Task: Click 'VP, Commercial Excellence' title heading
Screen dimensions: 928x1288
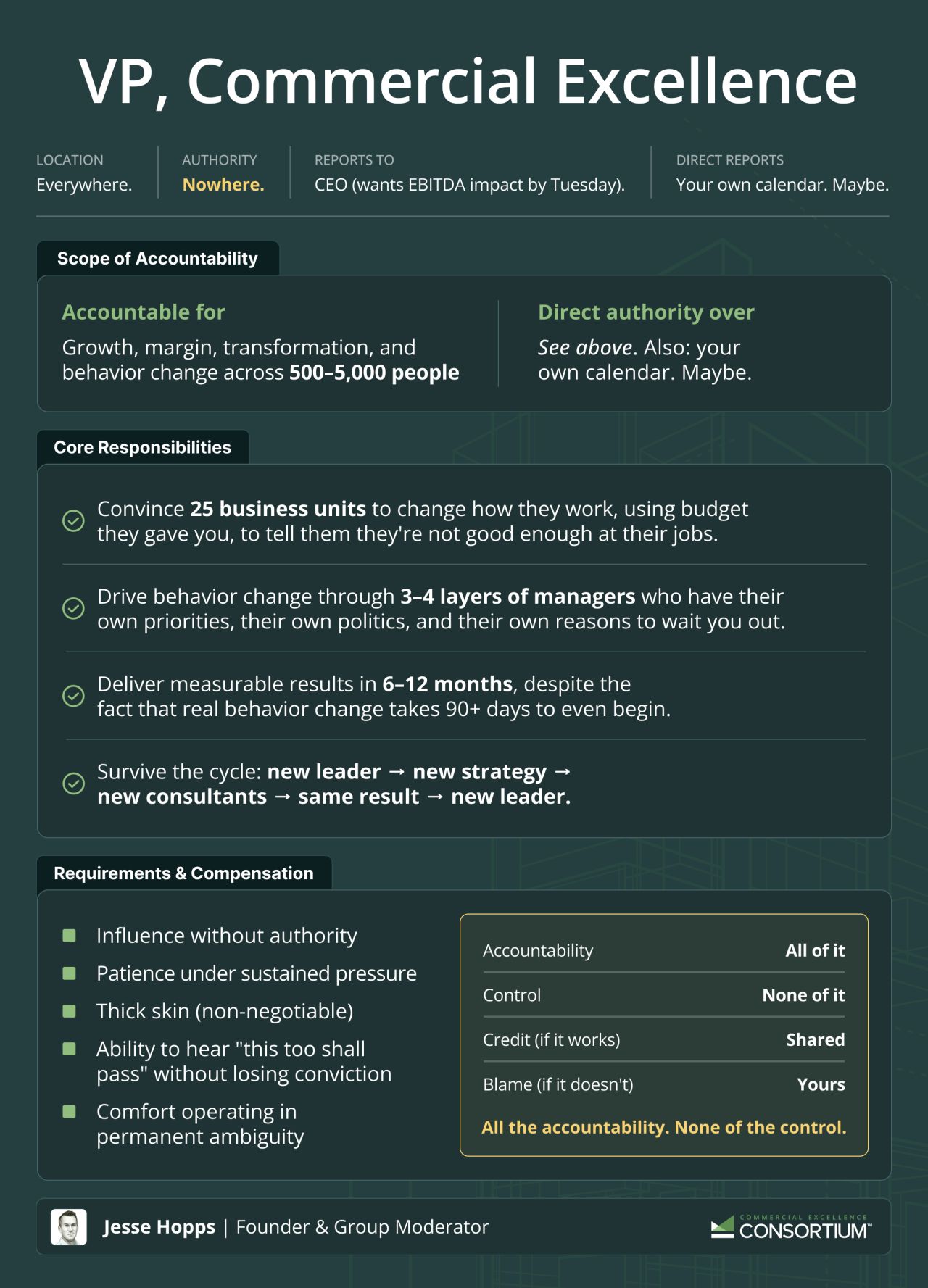Action: (468, 81)
